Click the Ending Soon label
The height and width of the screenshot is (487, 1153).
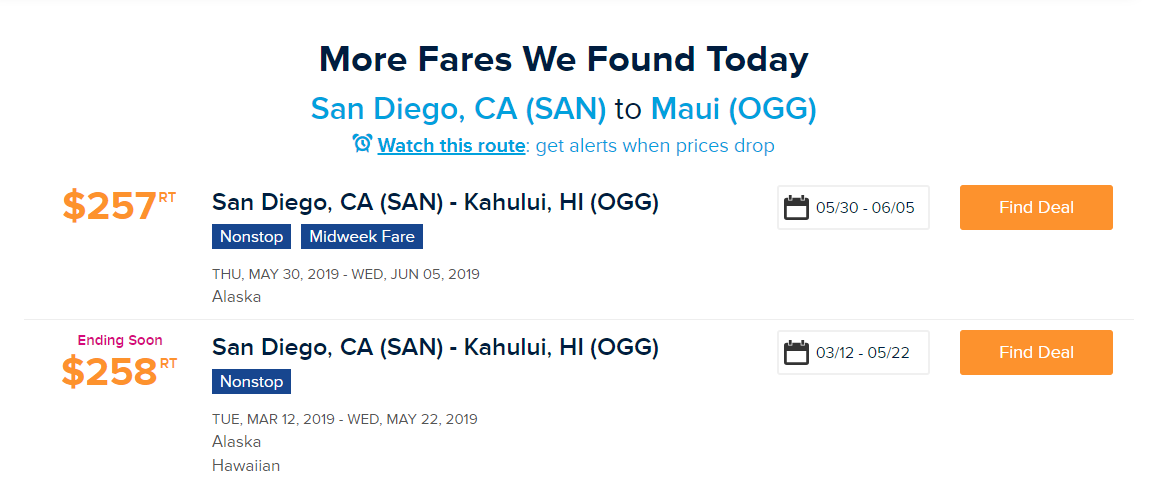(120, 340)
